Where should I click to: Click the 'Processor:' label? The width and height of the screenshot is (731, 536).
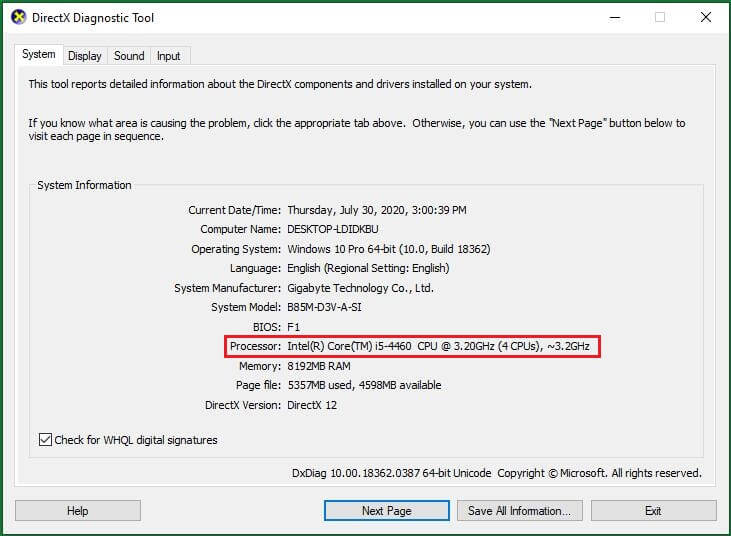pos(255,346)
